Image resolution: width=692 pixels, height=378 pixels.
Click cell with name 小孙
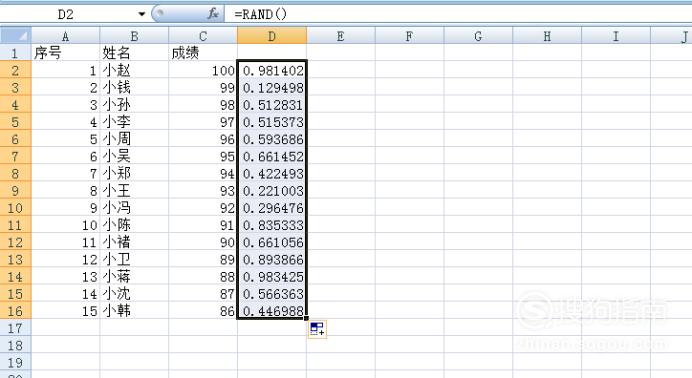pos(134,105)
